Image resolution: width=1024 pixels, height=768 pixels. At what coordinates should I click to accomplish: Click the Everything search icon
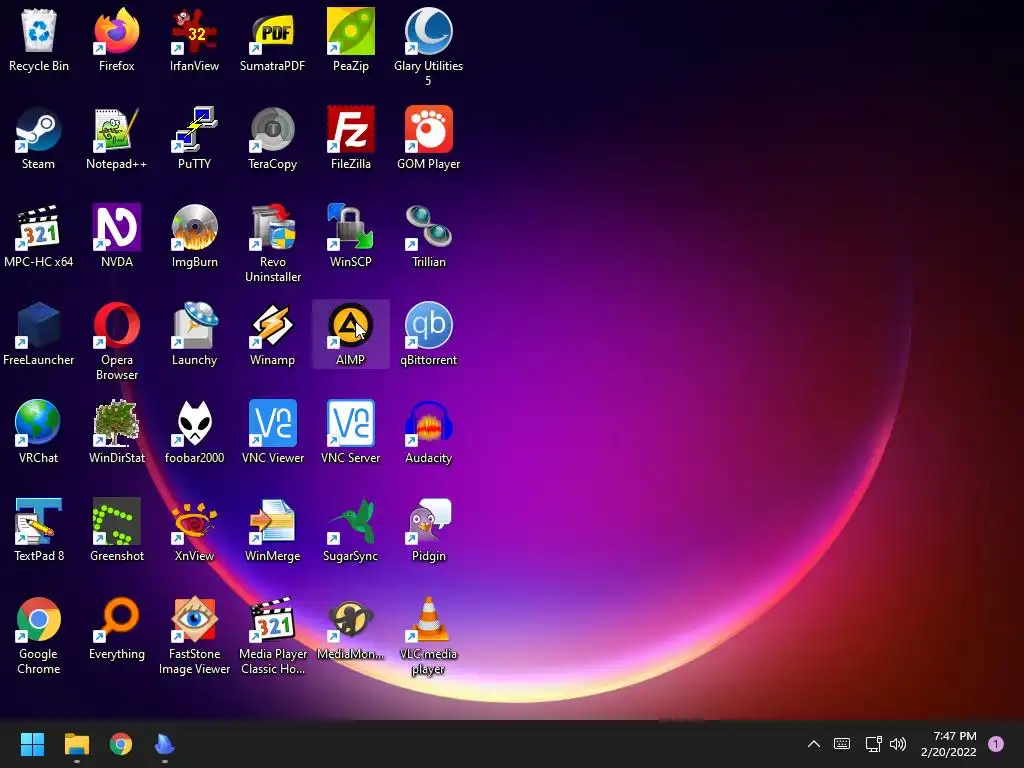(116, 619)
